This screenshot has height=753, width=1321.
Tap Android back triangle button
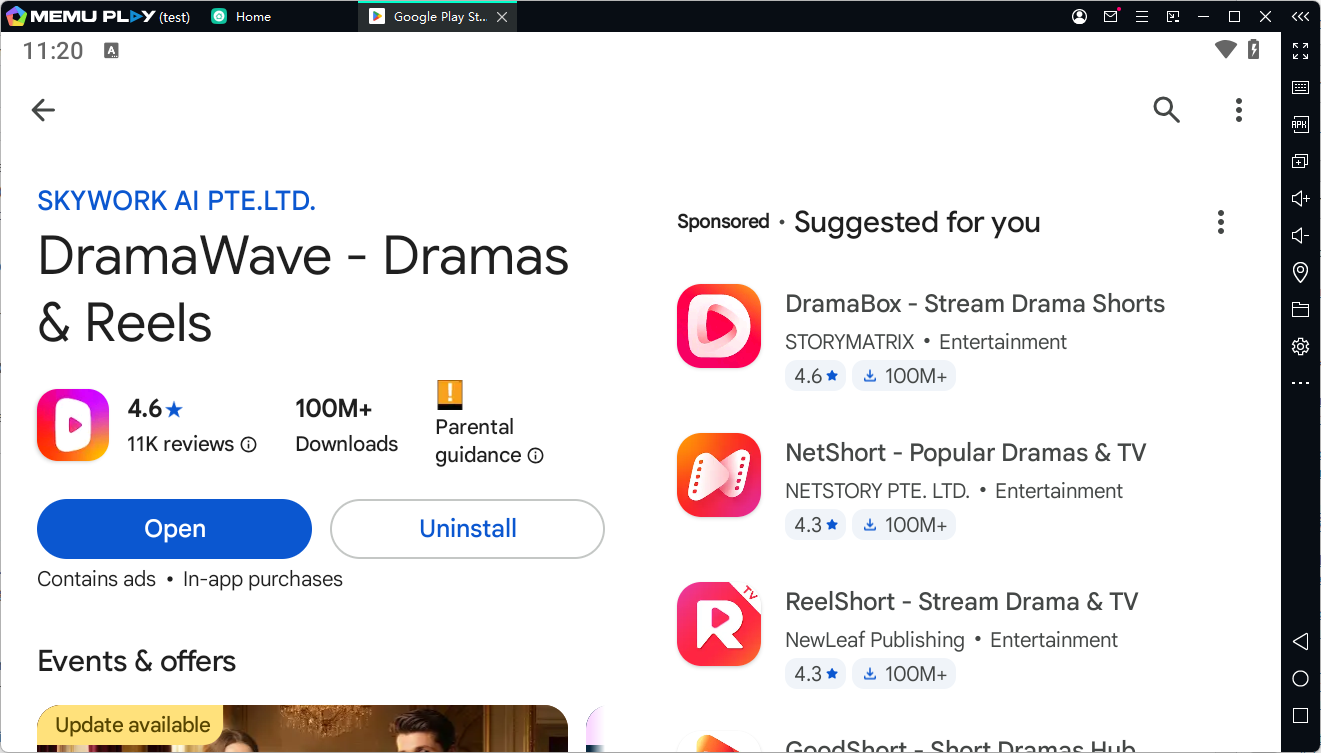coord(1301,641)
